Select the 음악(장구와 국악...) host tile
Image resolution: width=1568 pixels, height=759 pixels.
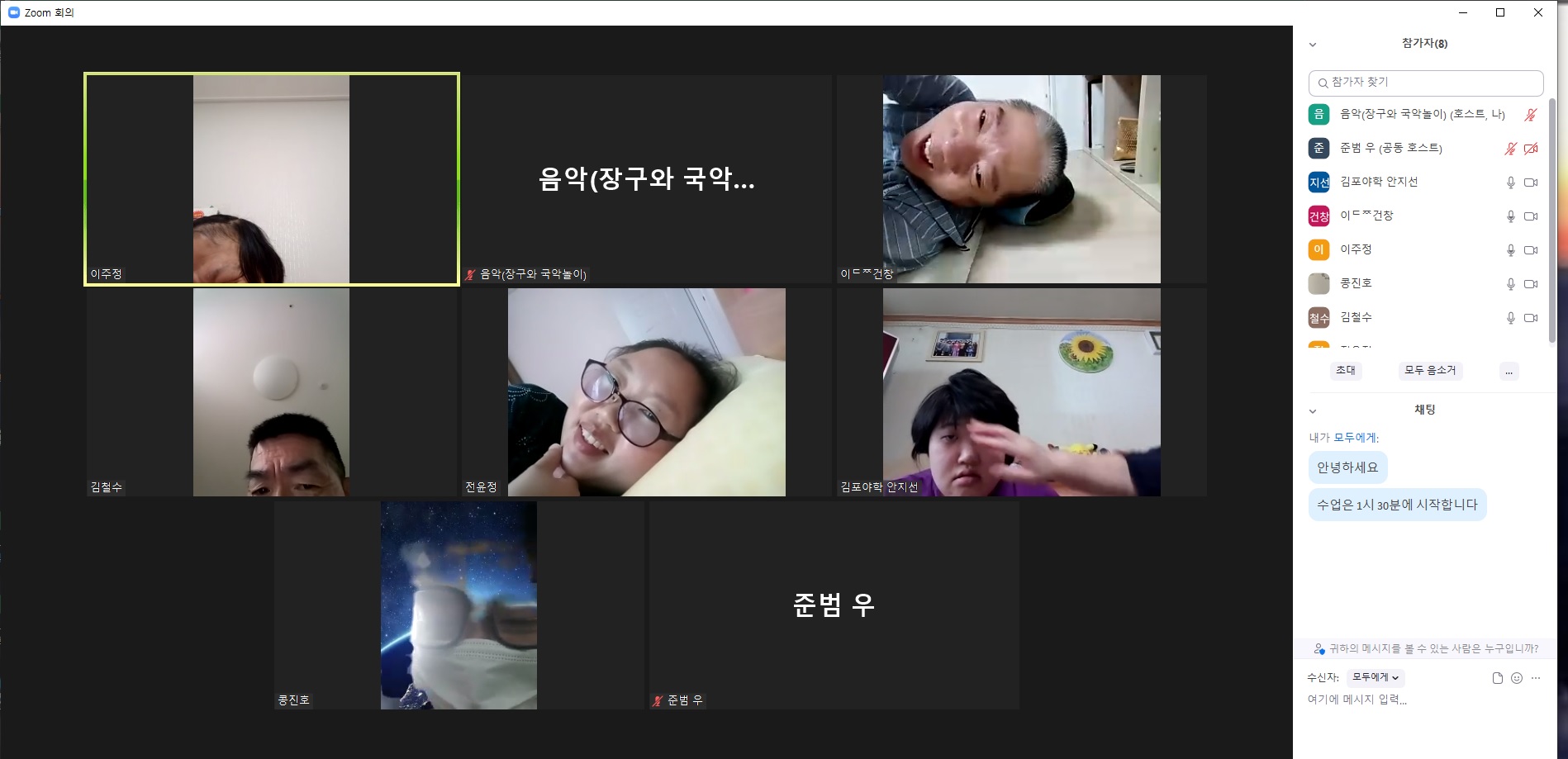pyautogui.click(x=646, y=179)
